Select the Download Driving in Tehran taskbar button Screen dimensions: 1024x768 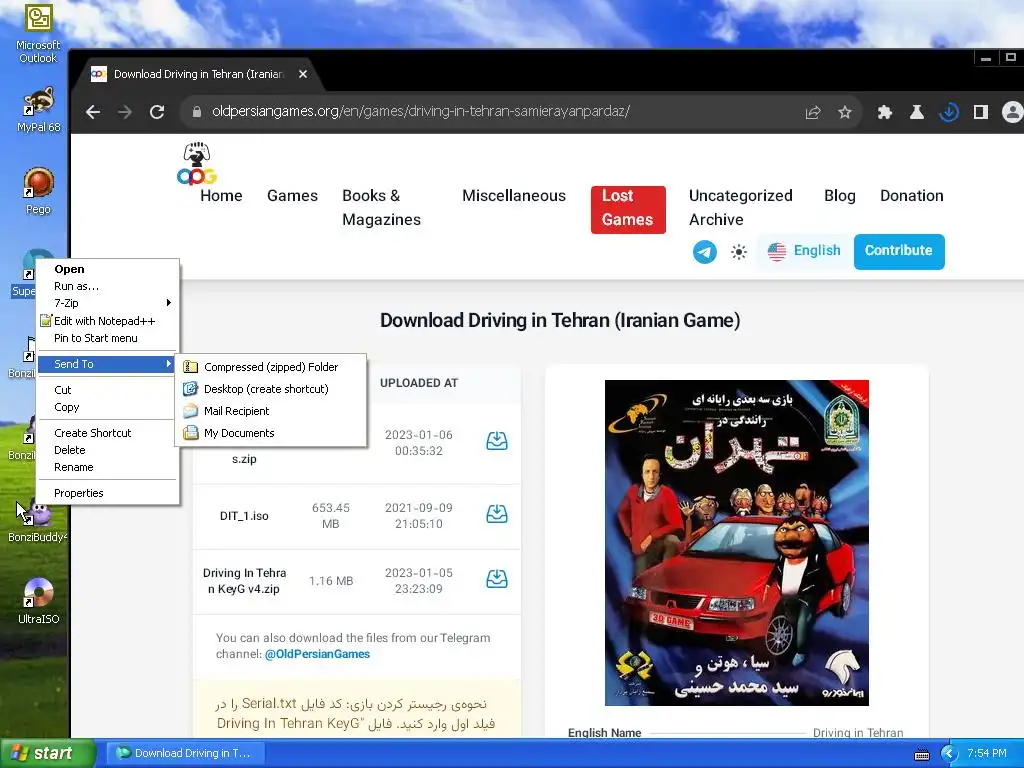[x=187, y=754]
